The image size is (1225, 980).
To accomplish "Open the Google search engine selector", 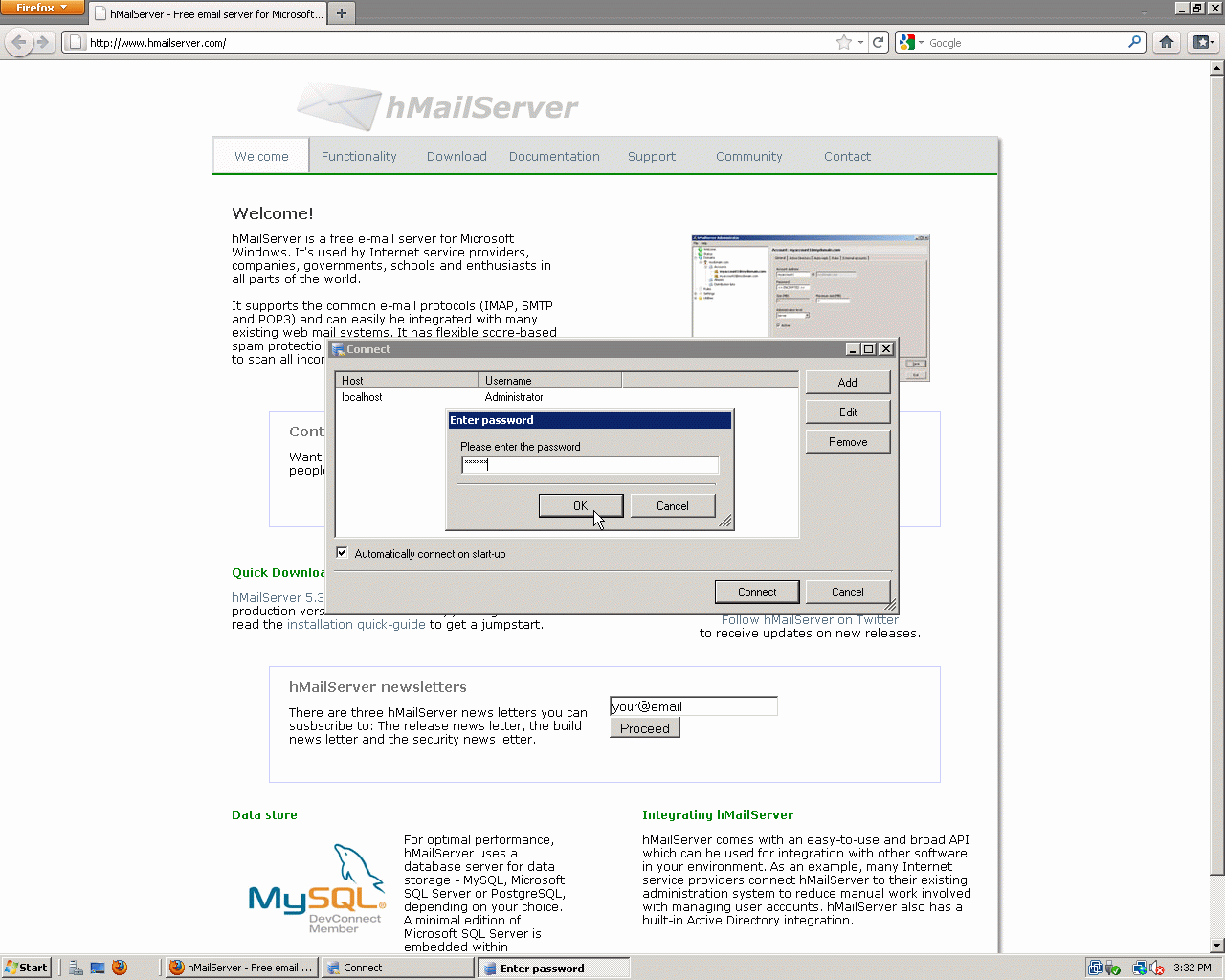I will tap(911, 42).
